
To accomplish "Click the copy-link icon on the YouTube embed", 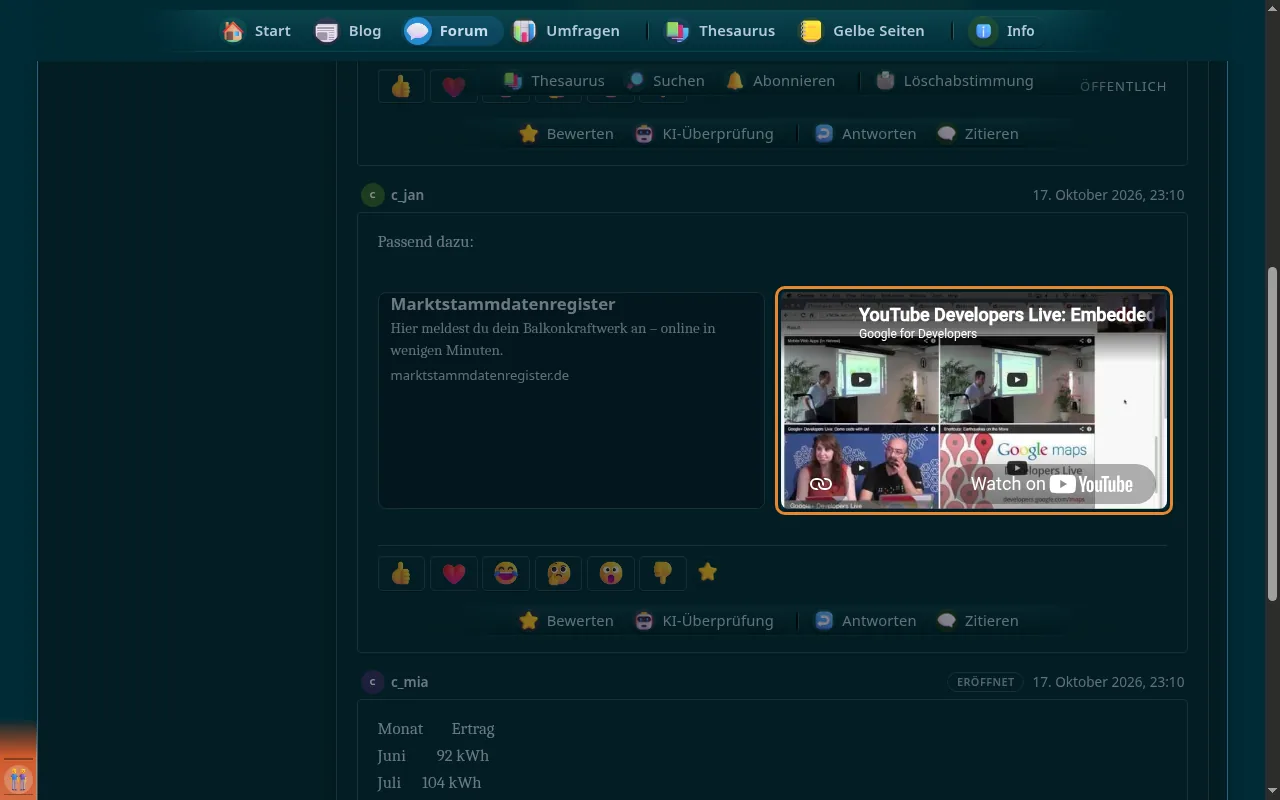I will tap(821, 484).
